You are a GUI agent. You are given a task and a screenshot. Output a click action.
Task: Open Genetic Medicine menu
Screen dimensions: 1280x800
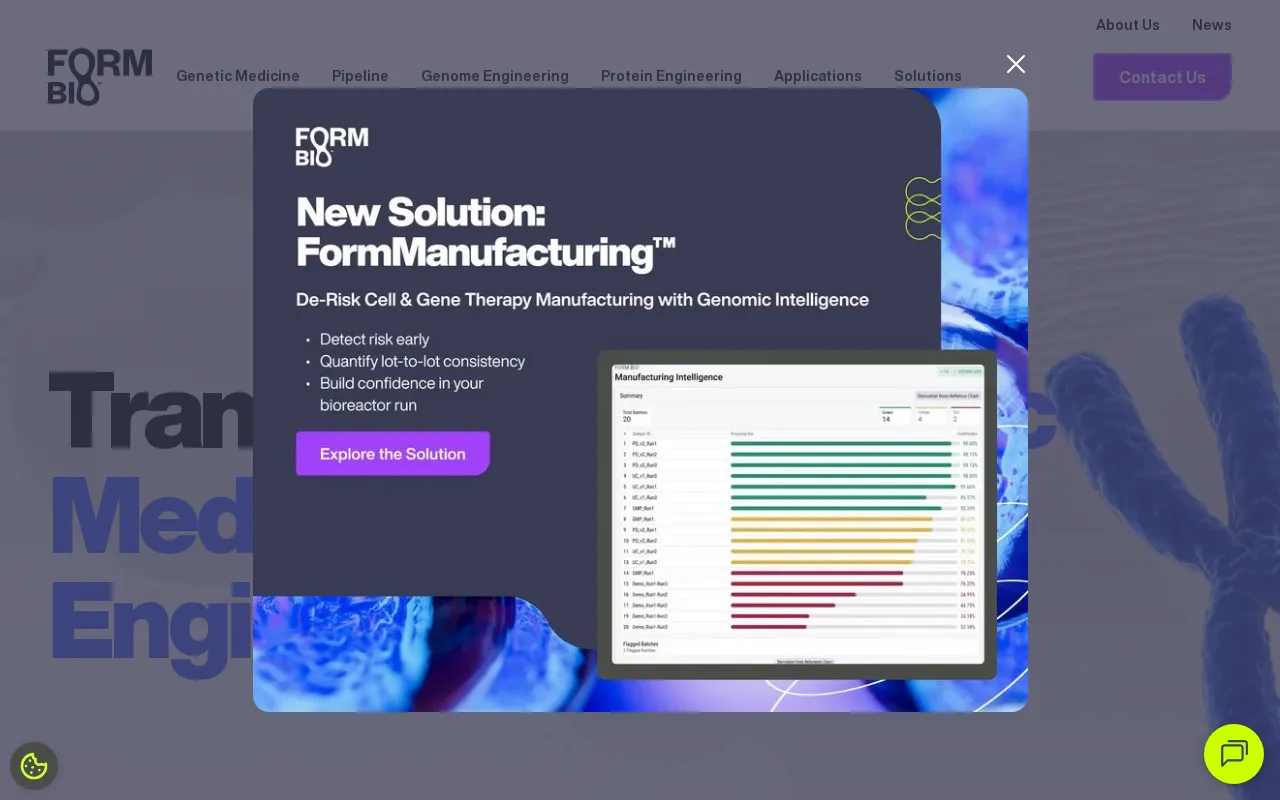coord(238,76)
